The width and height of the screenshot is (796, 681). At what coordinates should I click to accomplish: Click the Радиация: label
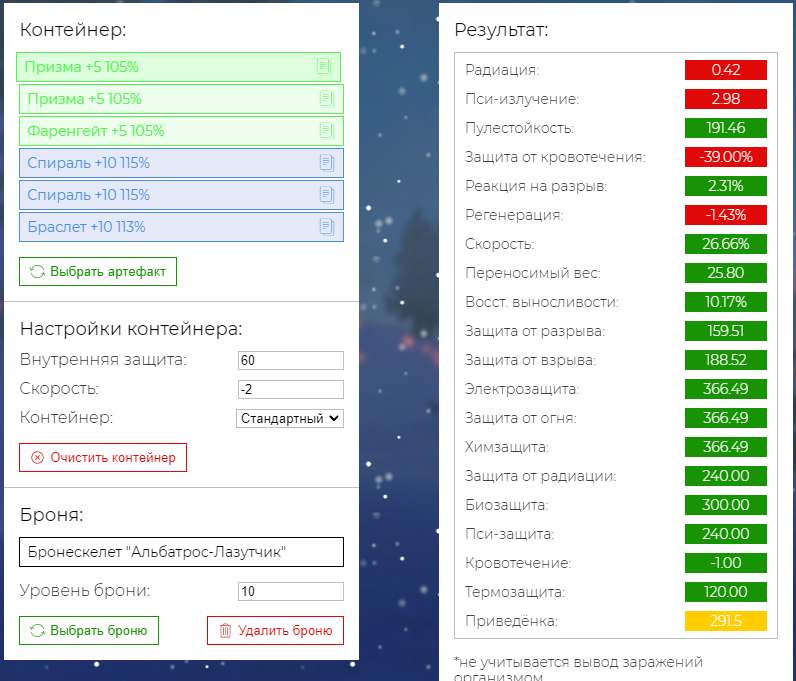click(502, 70)
